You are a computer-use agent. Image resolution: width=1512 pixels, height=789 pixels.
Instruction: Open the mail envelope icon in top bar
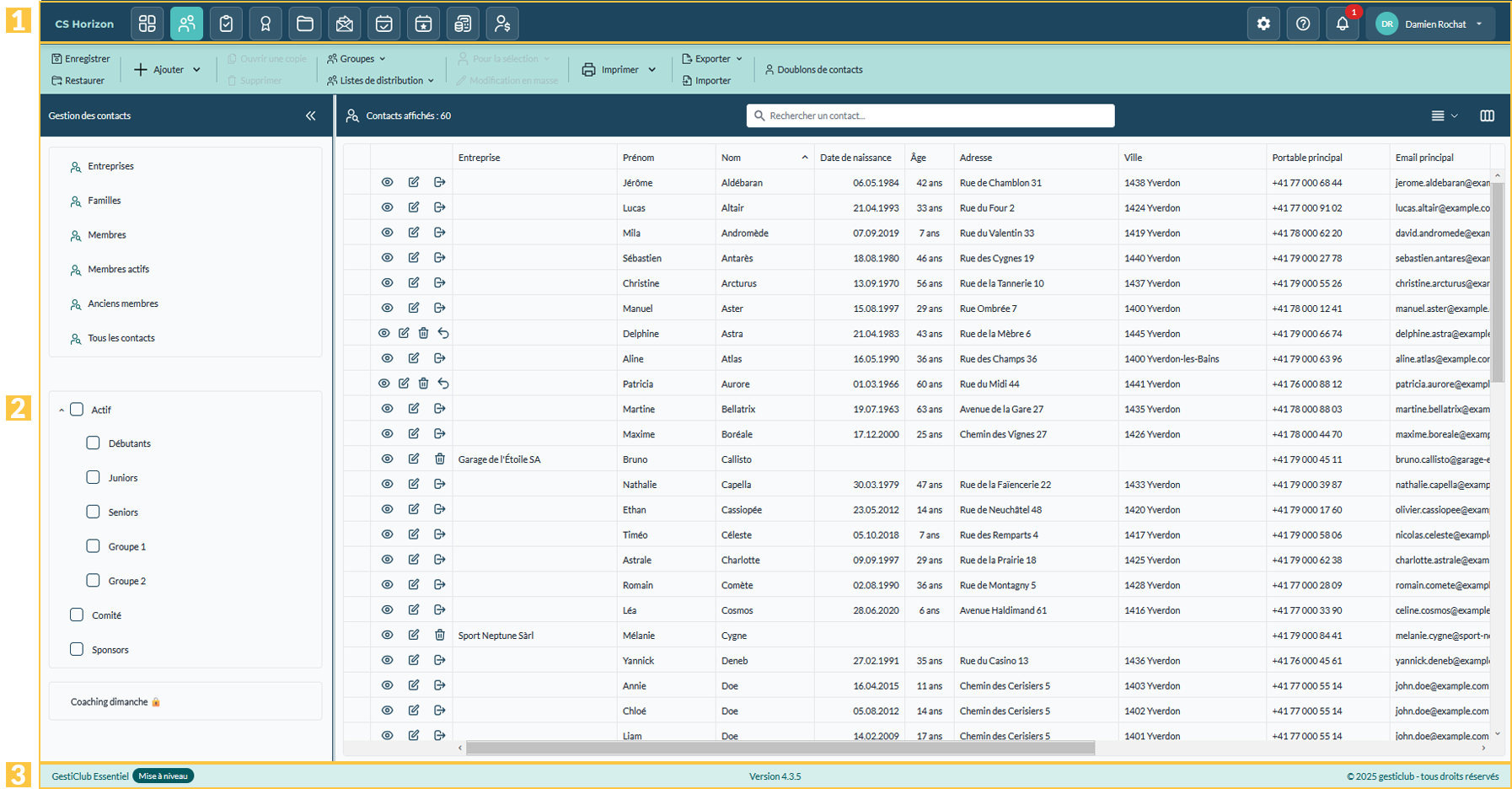[x=345, y=24]
